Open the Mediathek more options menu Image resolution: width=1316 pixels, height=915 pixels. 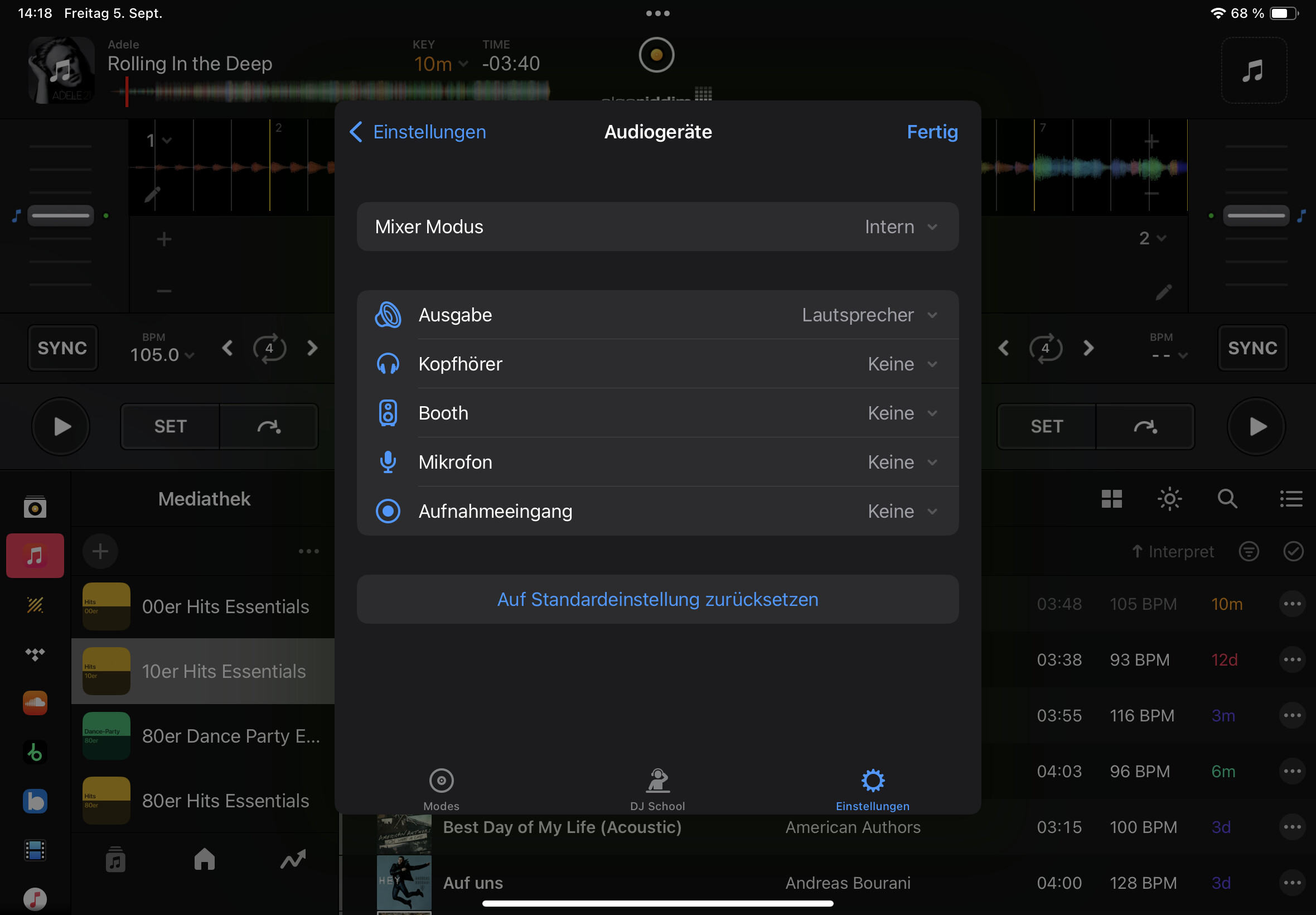308,551
